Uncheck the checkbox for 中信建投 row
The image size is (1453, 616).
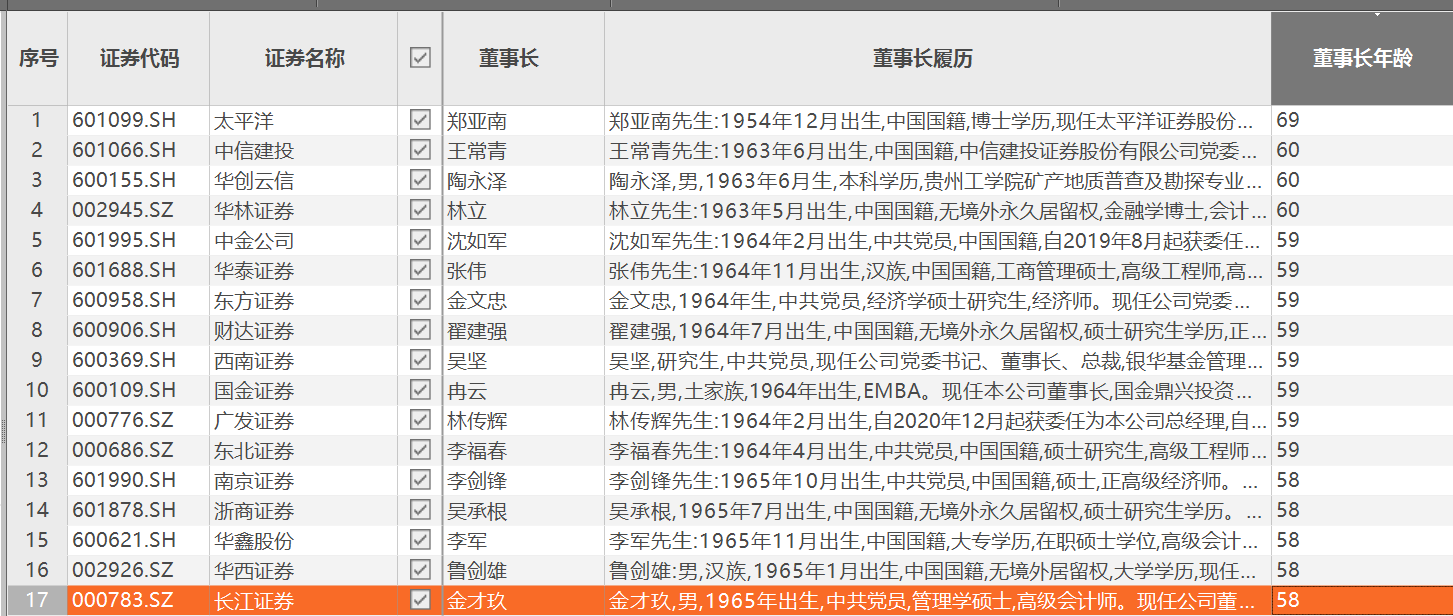[420, 150]
